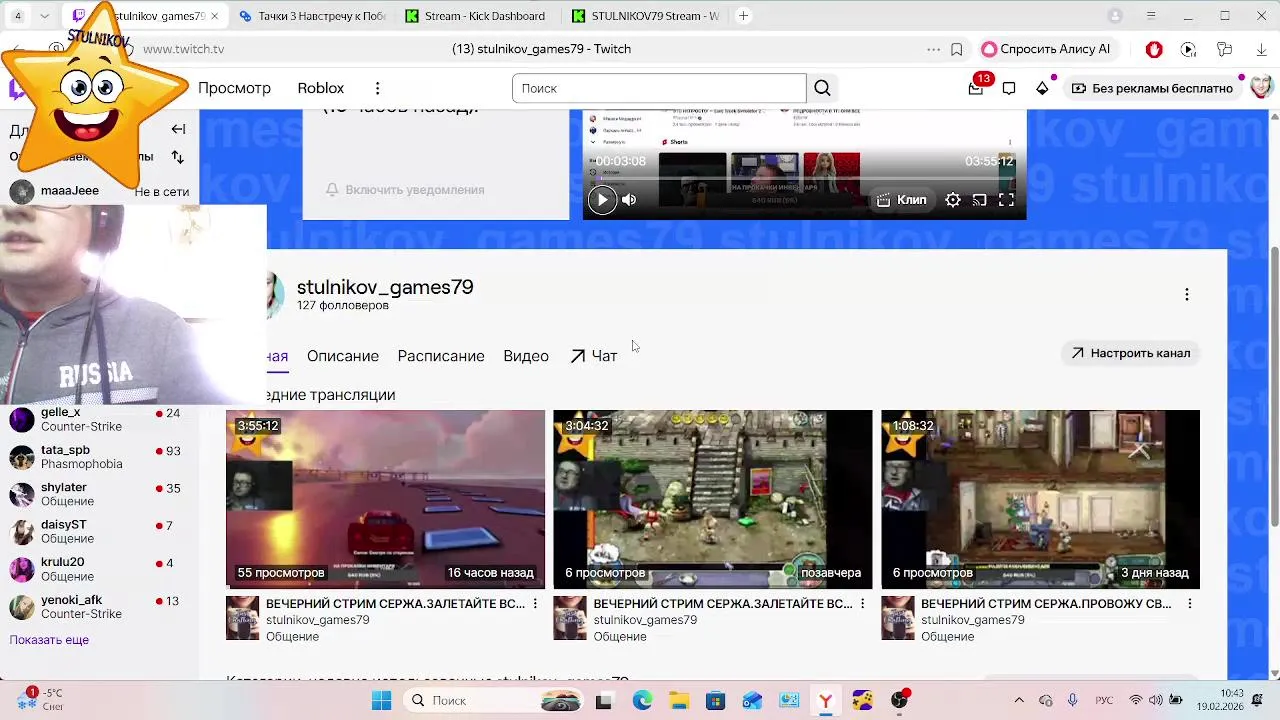Play the video in the Twitch player

tap(602, 200)
